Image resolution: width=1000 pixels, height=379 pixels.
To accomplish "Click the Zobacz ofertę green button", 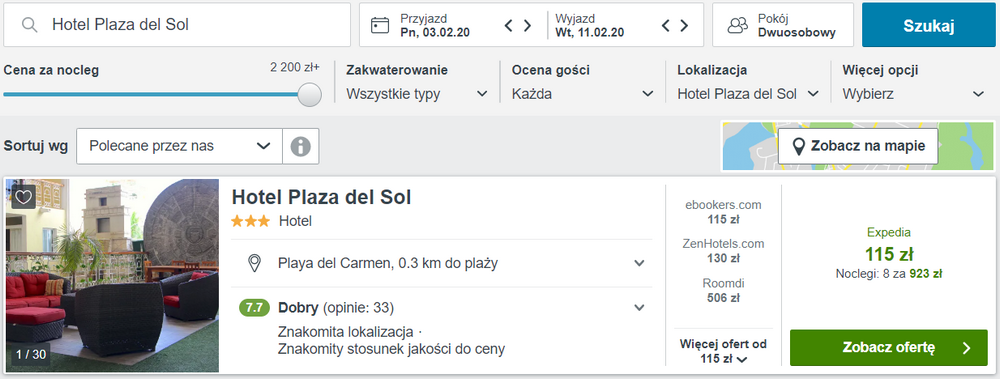I will [x=888, y=348].
